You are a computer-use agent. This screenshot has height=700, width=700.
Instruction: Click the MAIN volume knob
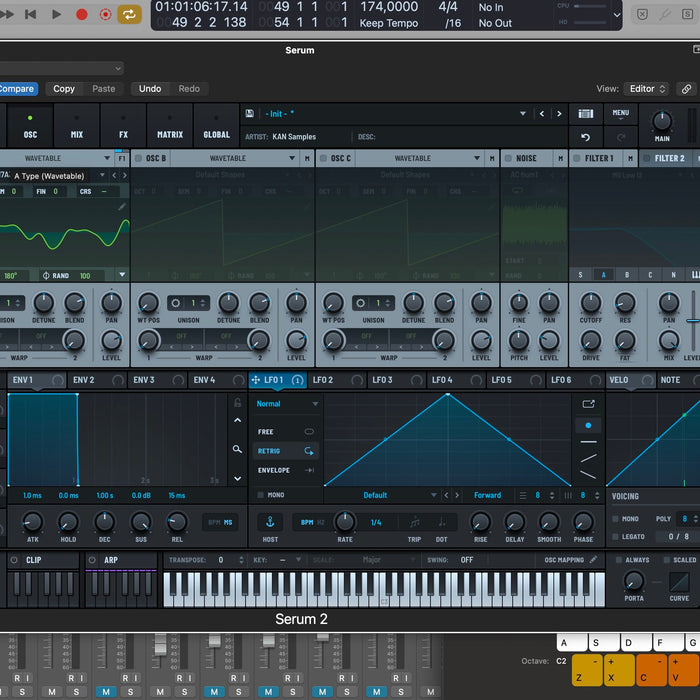662,121
